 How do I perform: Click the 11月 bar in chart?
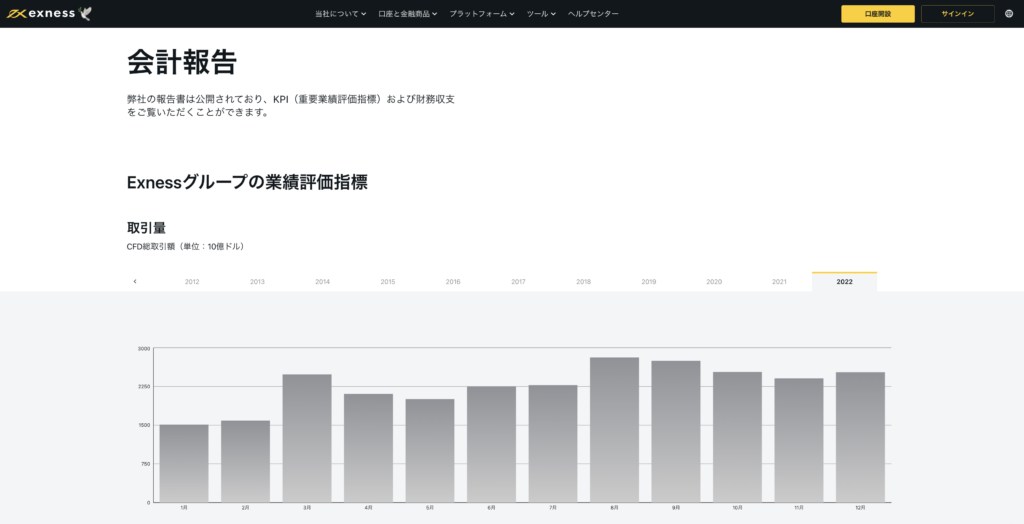[x=799, y=440]
